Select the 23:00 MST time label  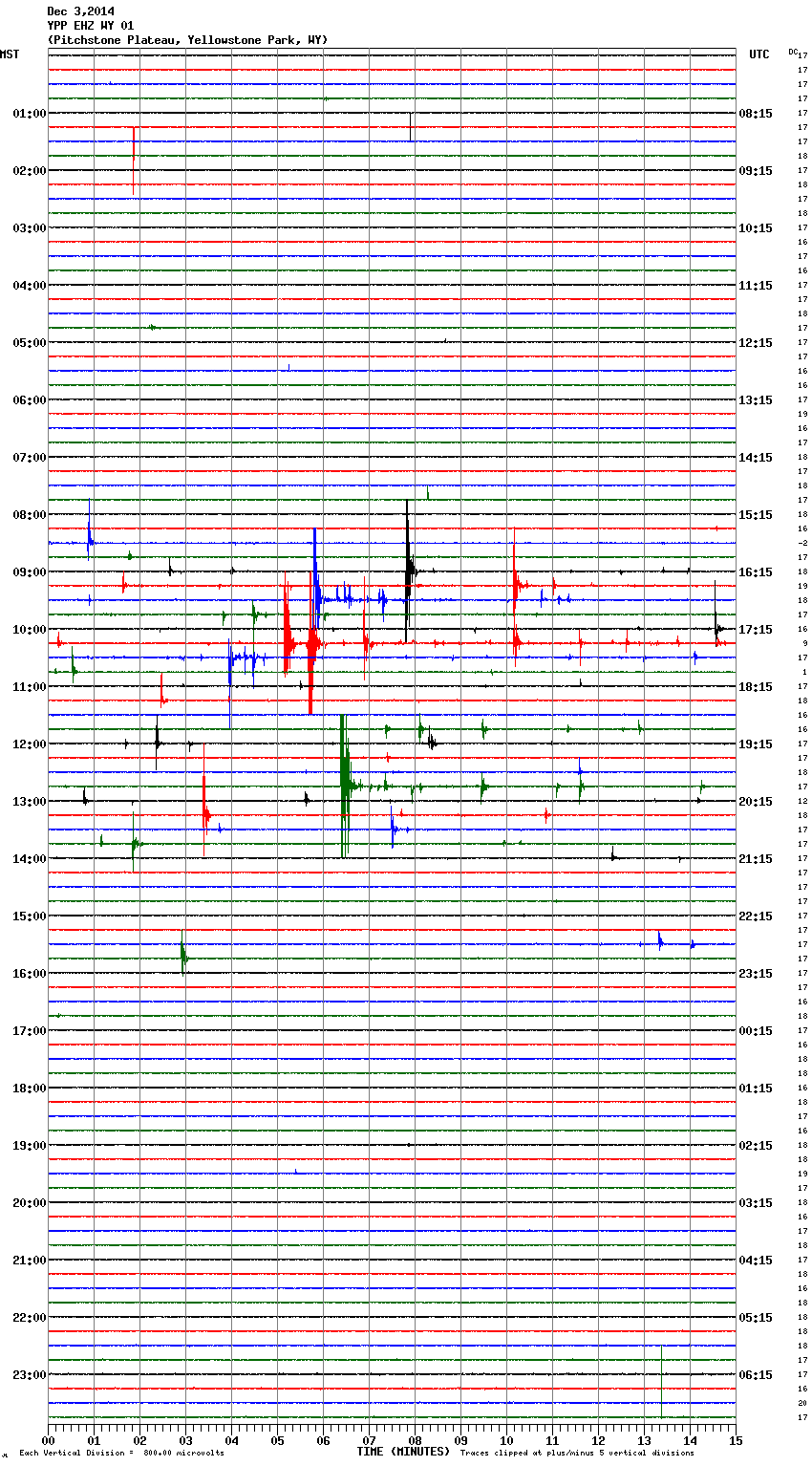30,1375
